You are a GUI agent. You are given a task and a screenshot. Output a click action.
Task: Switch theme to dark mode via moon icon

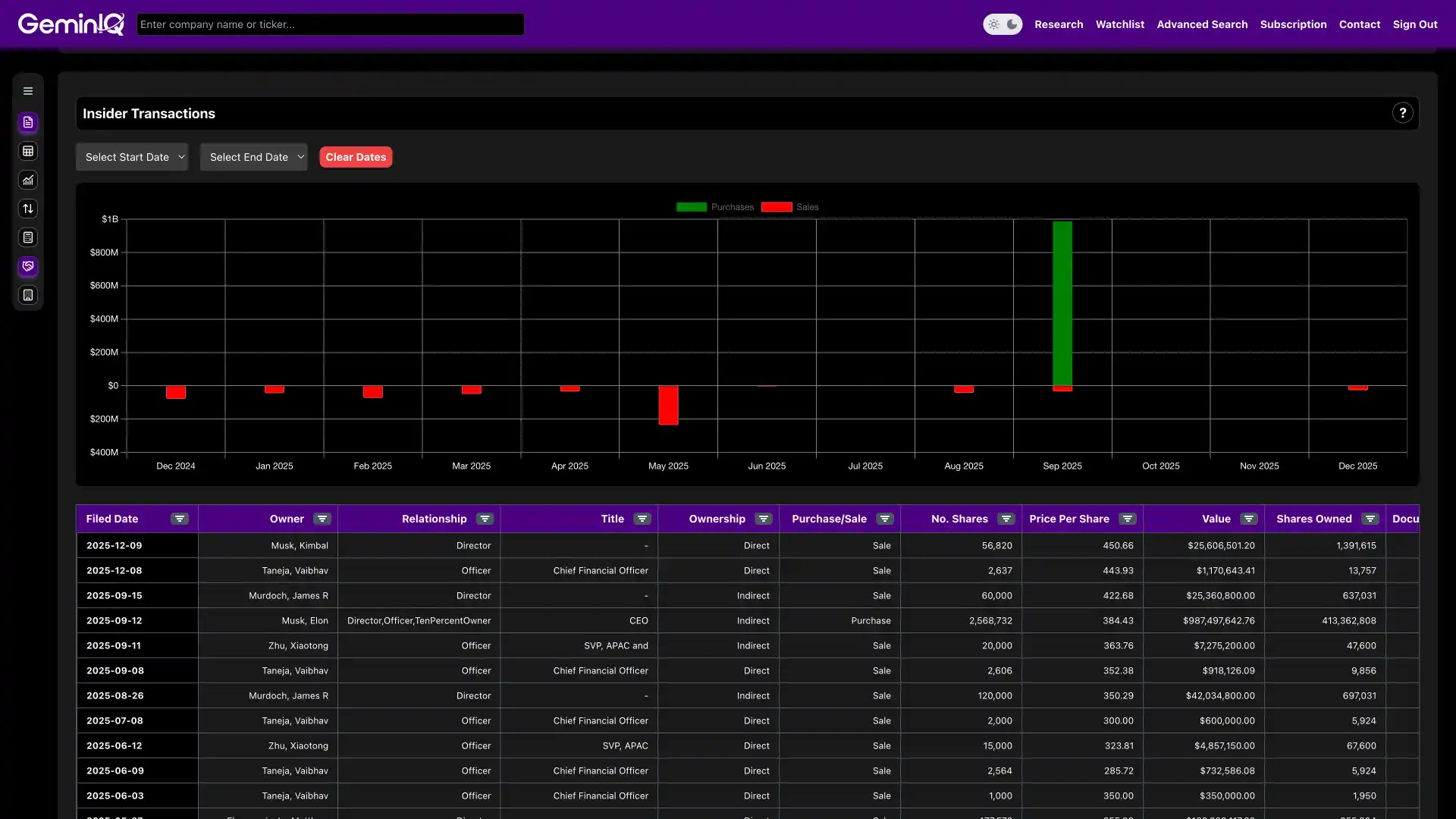(1011, 24)
